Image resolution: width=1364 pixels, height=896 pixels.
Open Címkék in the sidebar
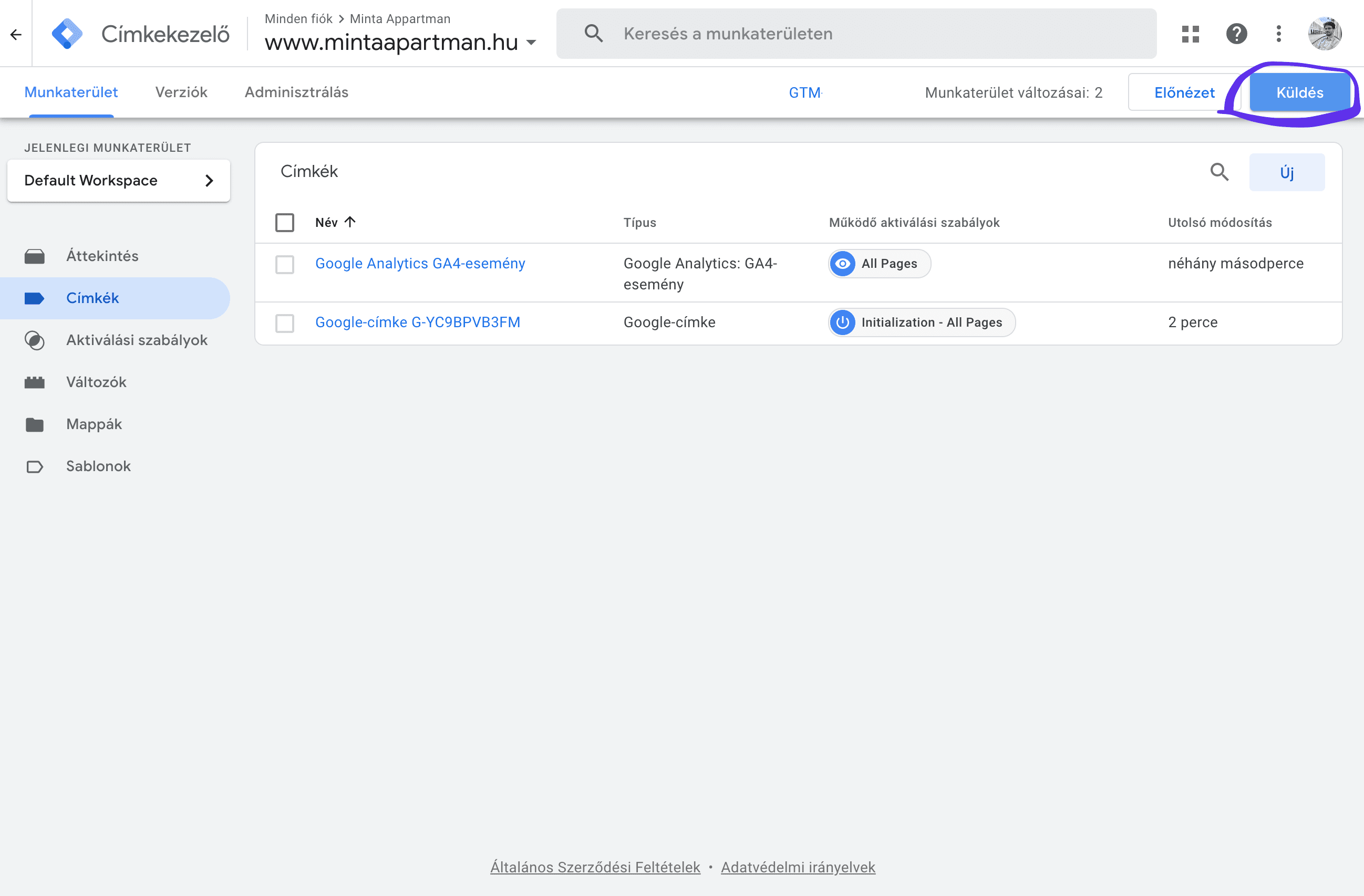tap(115, 298)
